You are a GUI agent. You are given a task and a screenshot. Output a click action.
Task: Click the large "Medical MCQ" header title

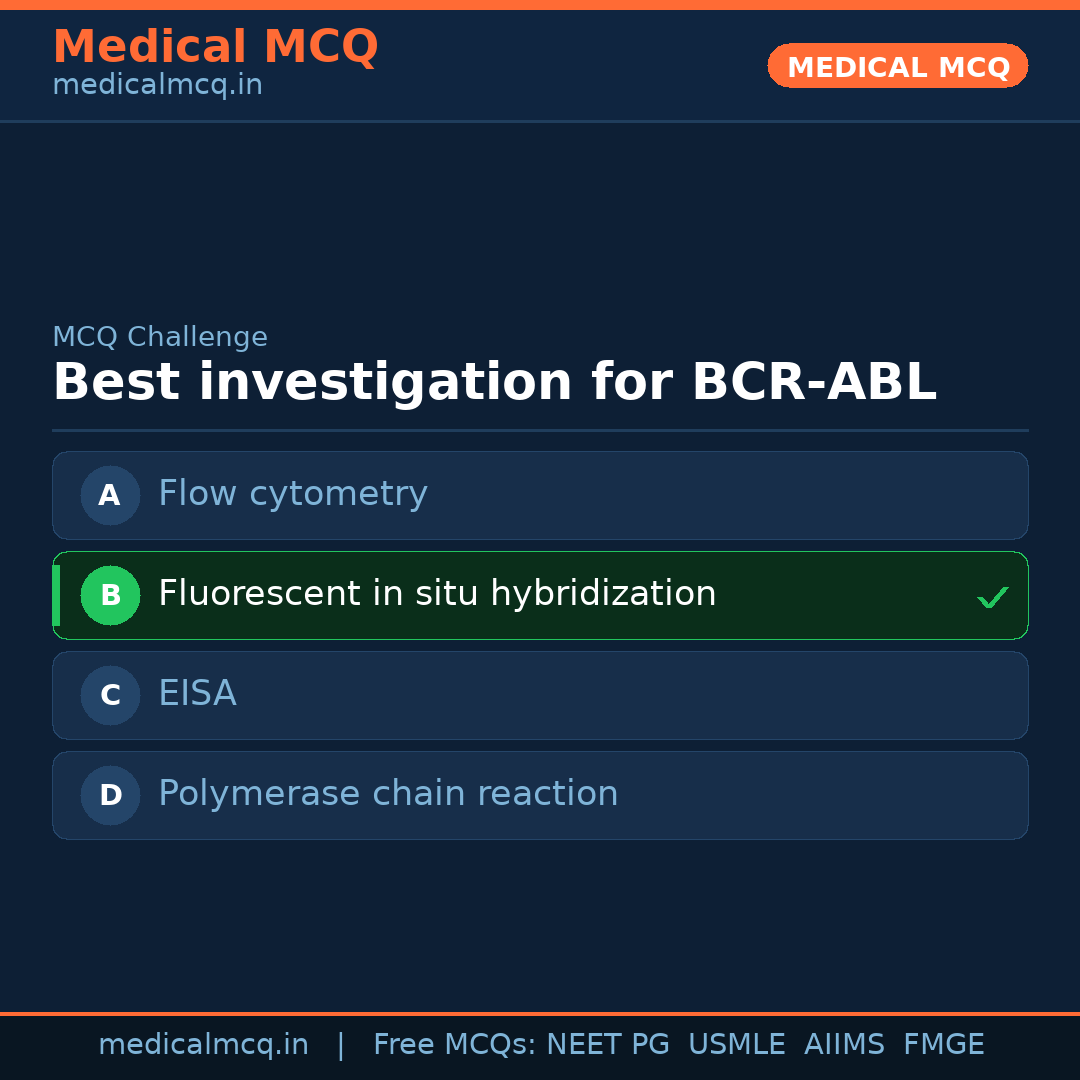(215, 47)
